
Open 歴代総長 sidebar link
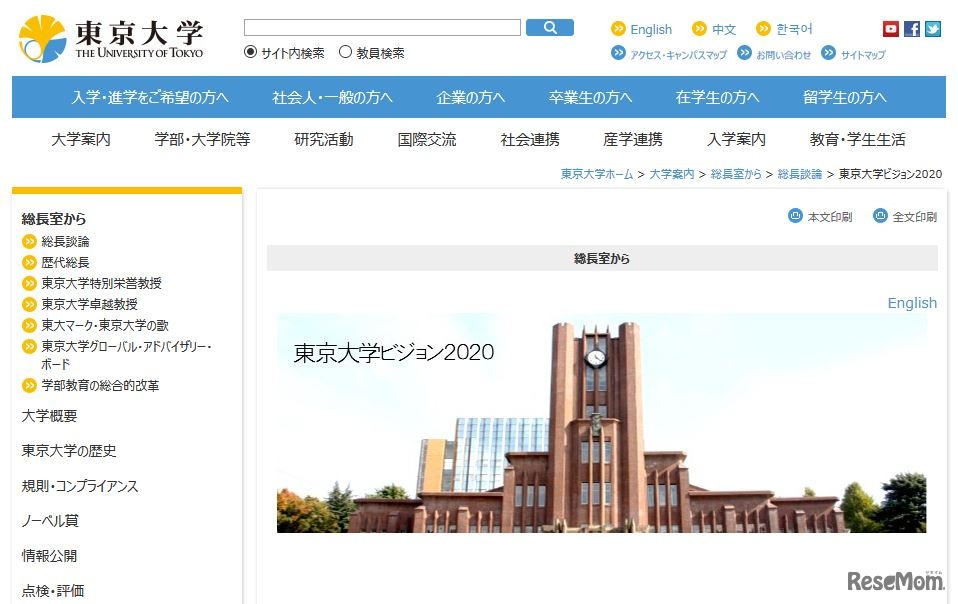65,263
